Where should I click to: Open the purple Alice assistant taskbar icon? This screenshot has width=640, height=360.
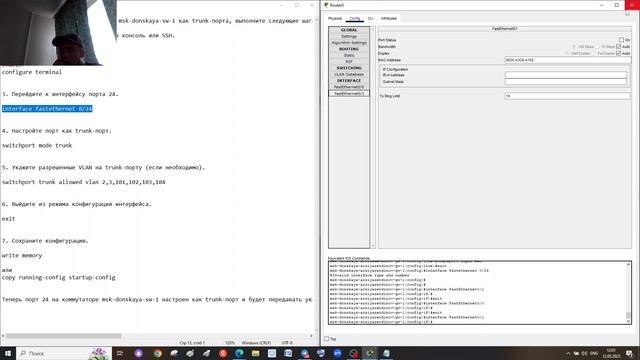pyautogui.click(x=139, y=353)
